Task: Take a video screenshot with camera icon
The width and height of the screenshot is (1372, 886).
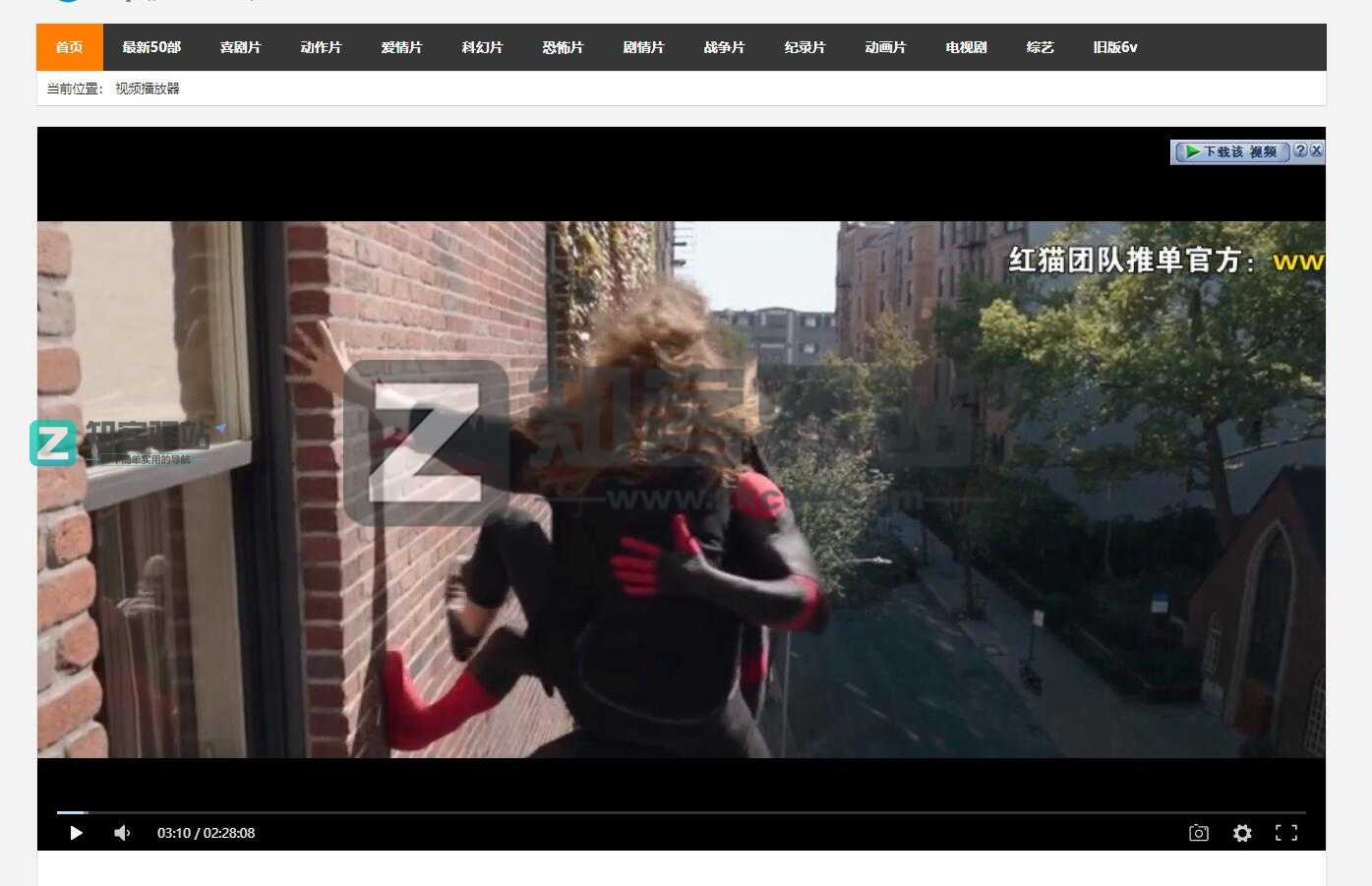Action: (1198, 833)
